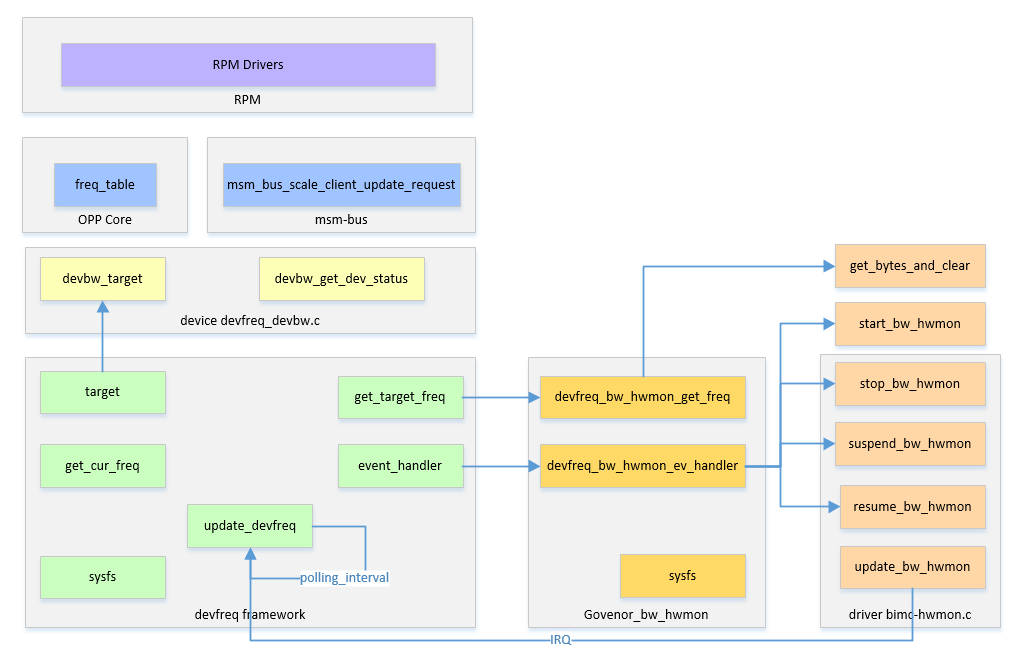This screenshot has height=658, width=1020.
Task: Select the devbw_get_dev_status block
Action: pos(341,279)
